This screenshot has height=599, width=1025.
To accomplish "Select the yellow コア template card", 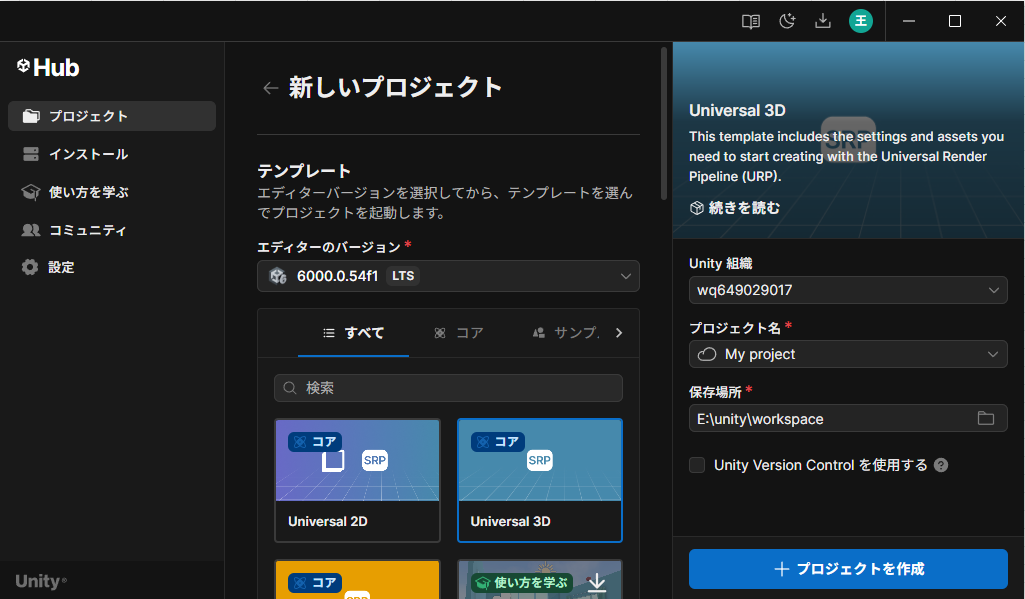I will [358, 579].
